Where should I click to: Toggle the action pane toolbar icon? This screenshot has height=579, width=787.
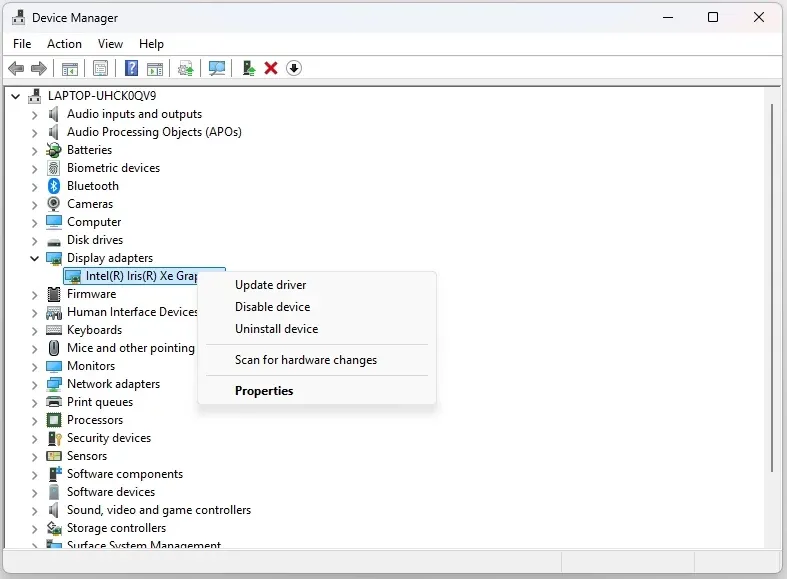pyautogui.click(x=155, y=68)
